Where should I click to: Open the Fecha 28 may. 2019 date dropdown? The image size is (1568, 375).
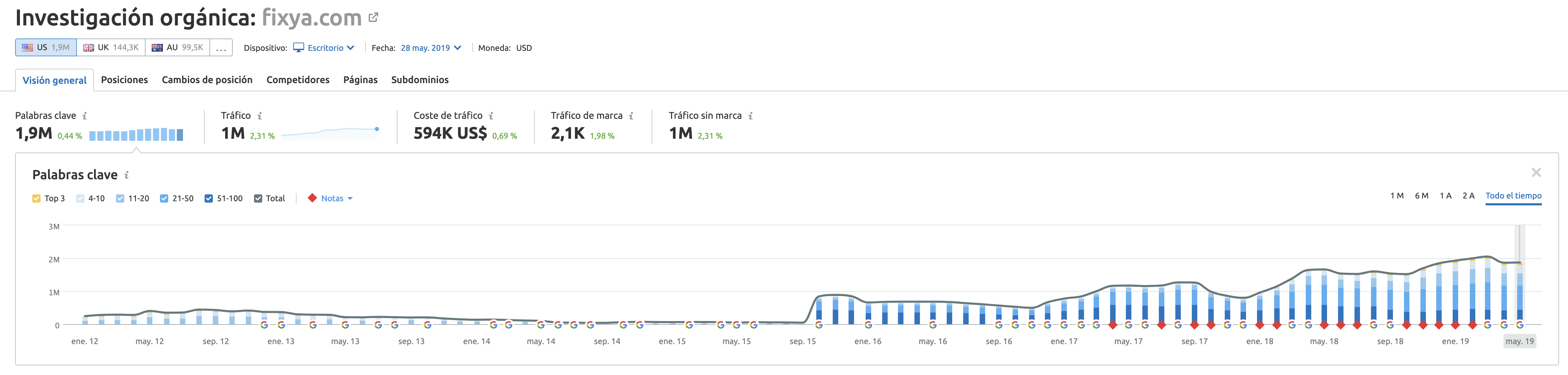(x=431, y=47)
